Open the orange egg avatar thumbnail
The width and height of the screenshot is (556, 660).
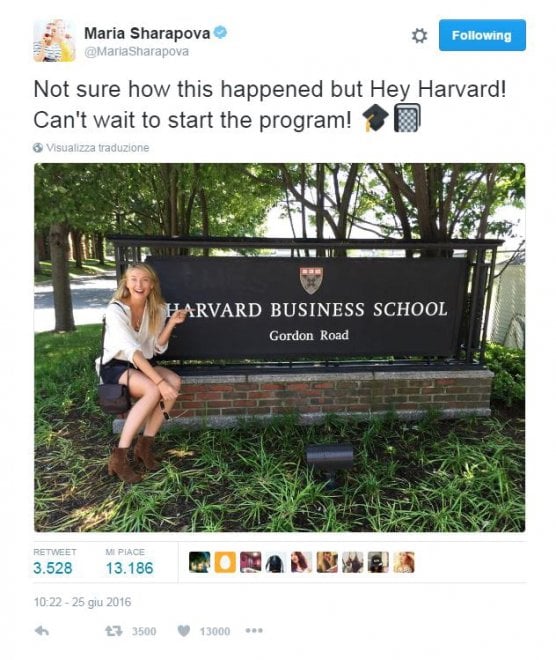pos(225,562)
